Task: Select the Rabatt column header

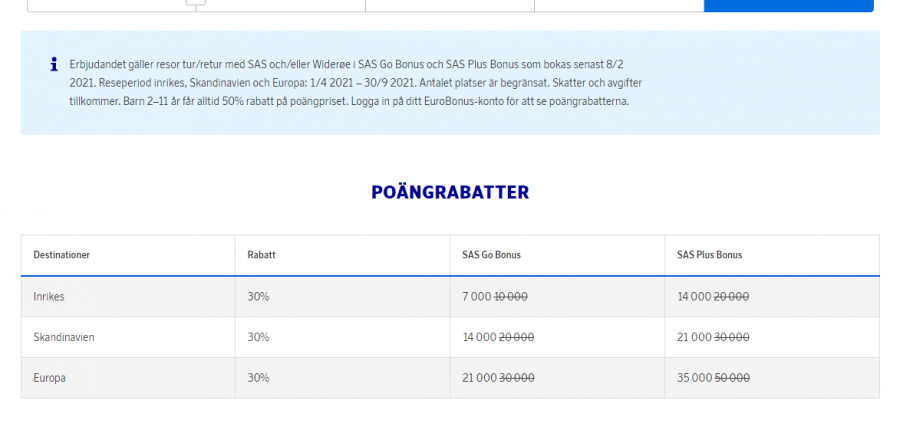Action: [261, 255]
